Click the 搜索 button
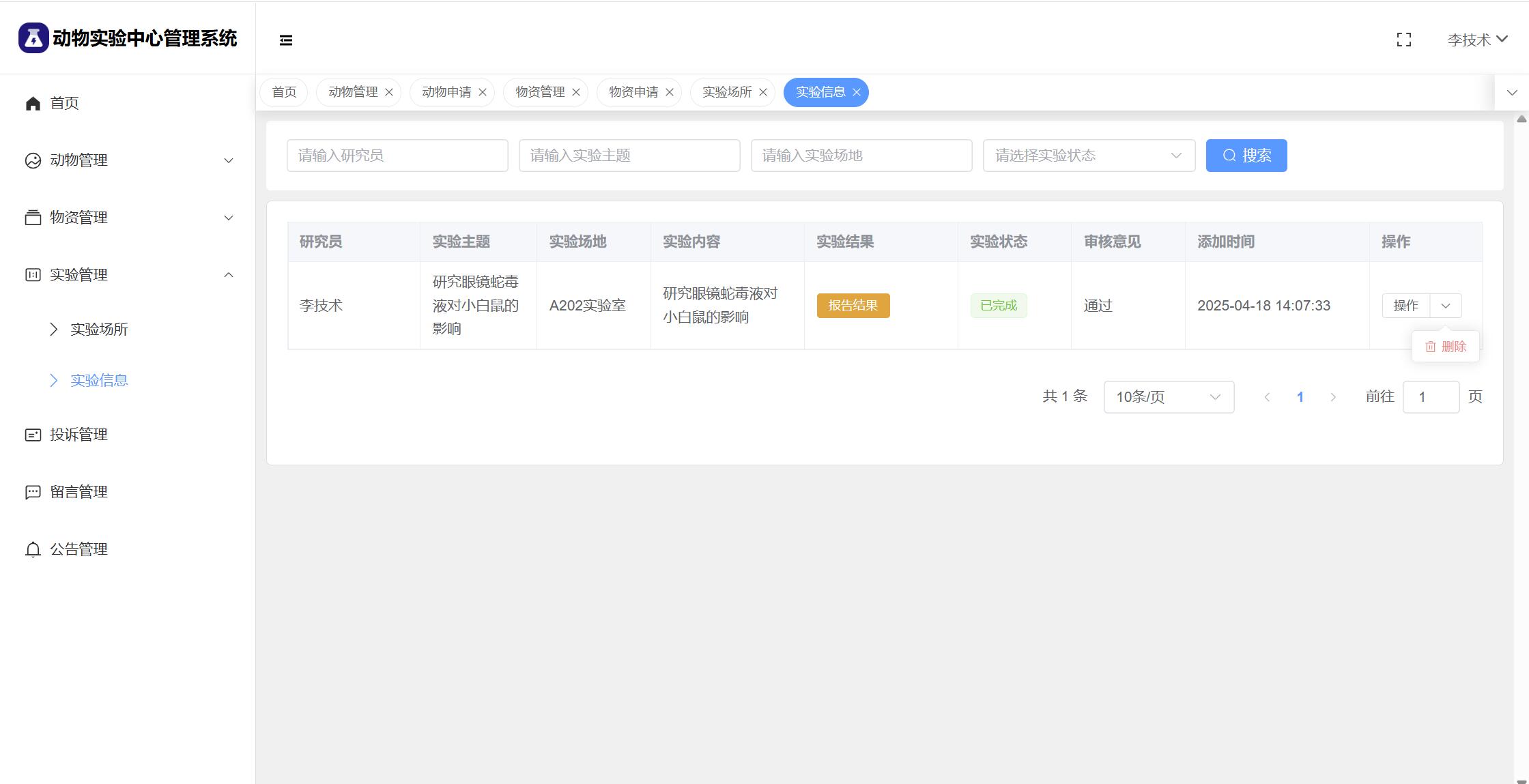The height and width of the screenshot is (784, 1529). click(x=1246, y=156)
